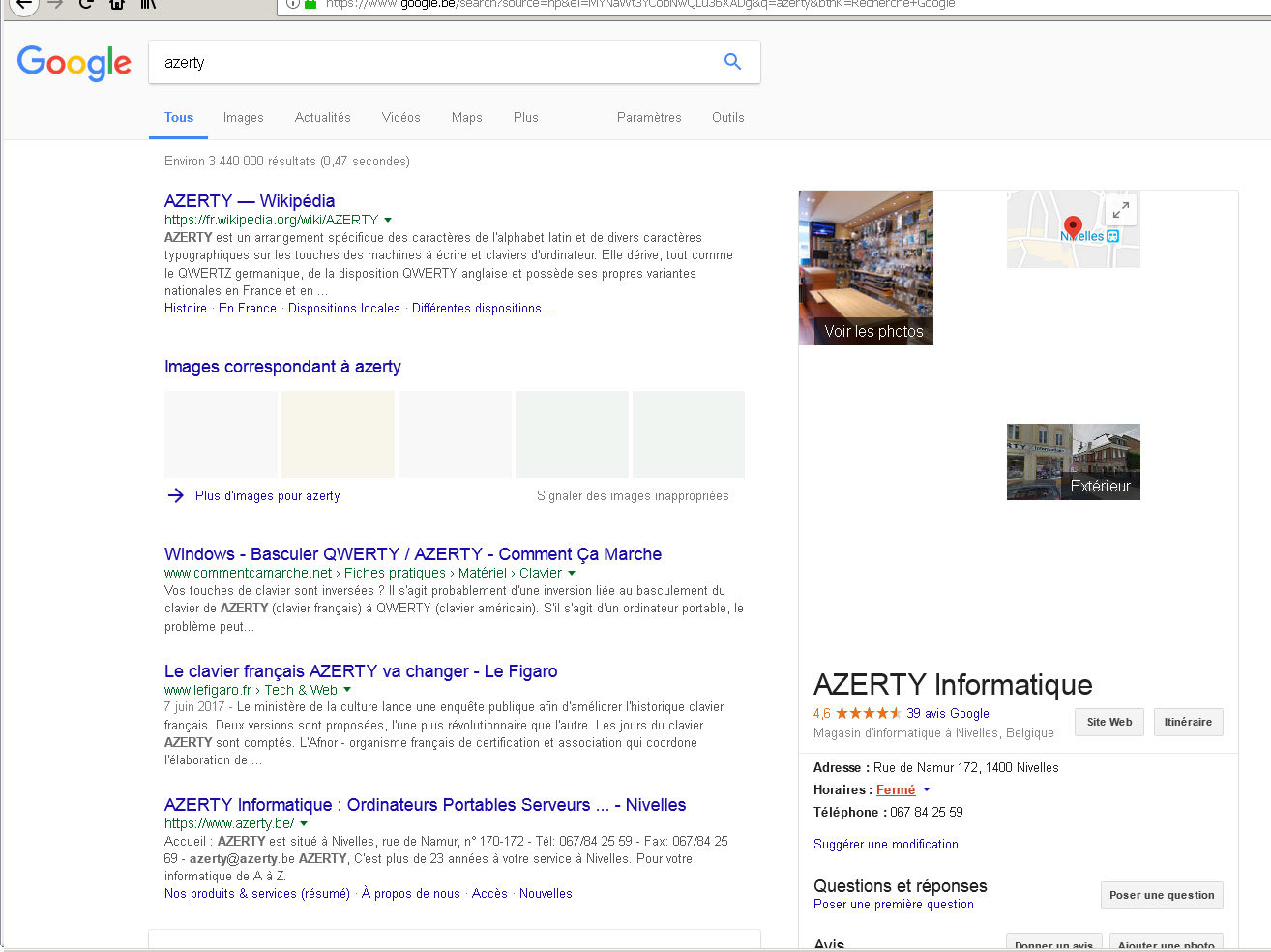The height and width of the screenshot is (952, 1271).
Task: Expand the arrow after commentcamarche.net Clavier breadcrumb
Action: (572, 574)
